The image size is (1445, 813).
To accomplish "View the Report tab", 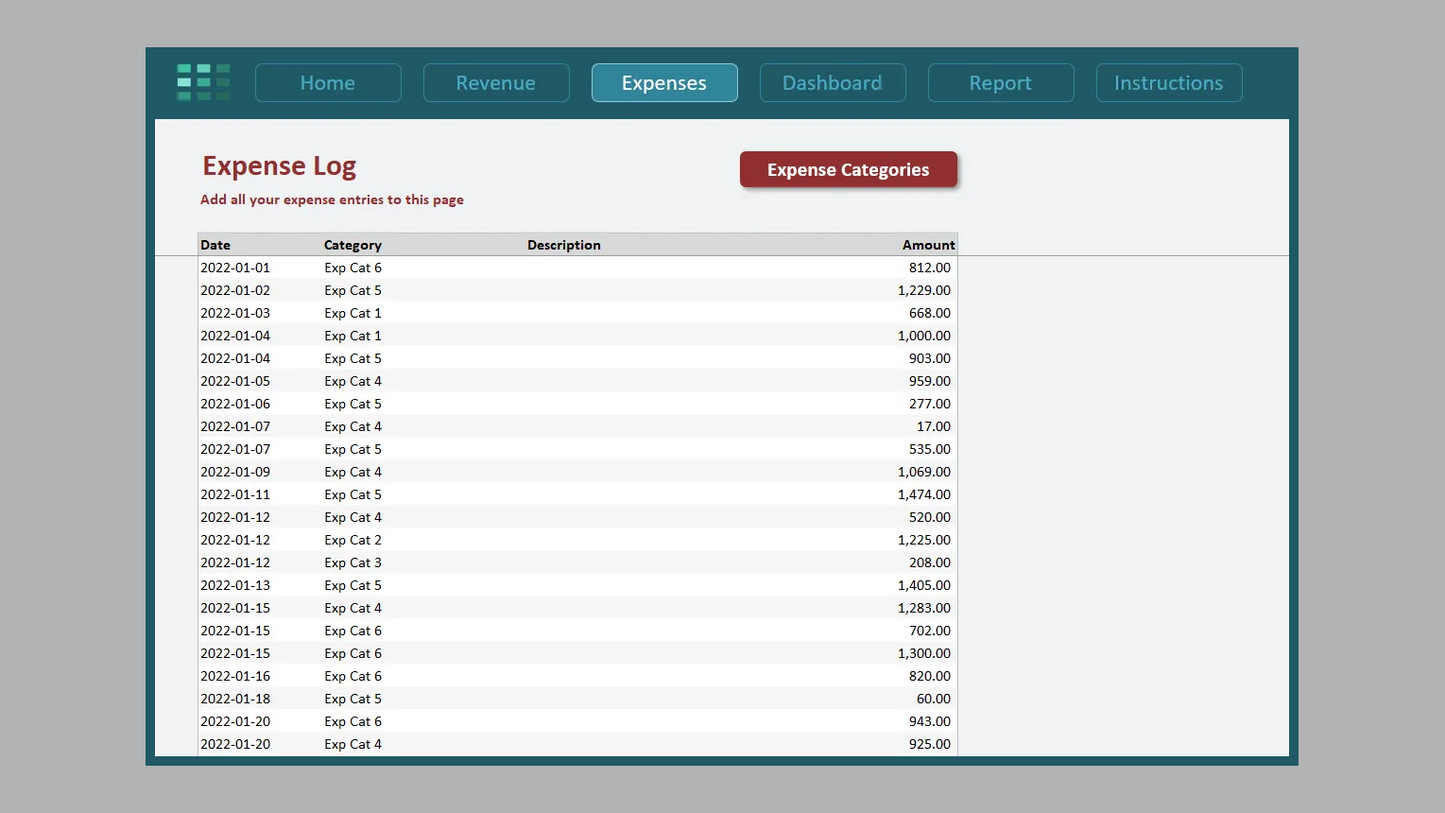I will [1000, 83].
